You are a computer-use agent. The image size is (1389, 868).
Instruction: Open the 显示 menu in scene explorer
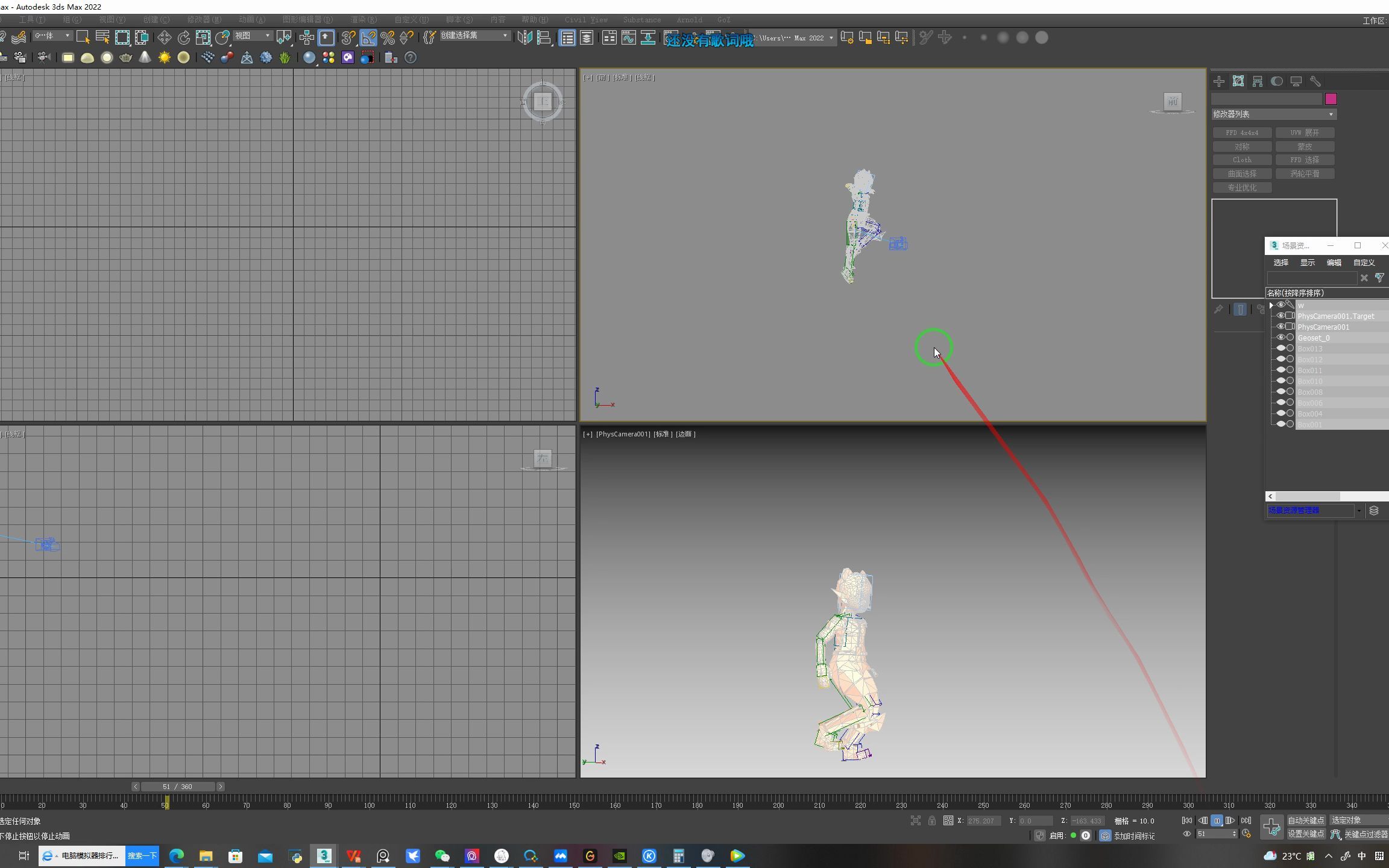pyautogui.click(x=1307, y=262)
